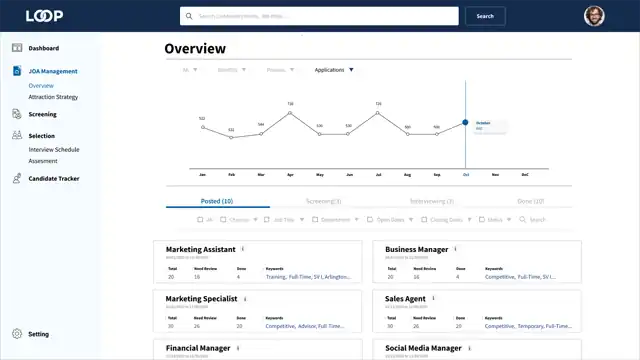Click info icon beside Marketing Specialist
The image size is (640, 360).
click(x=245, y=299)
